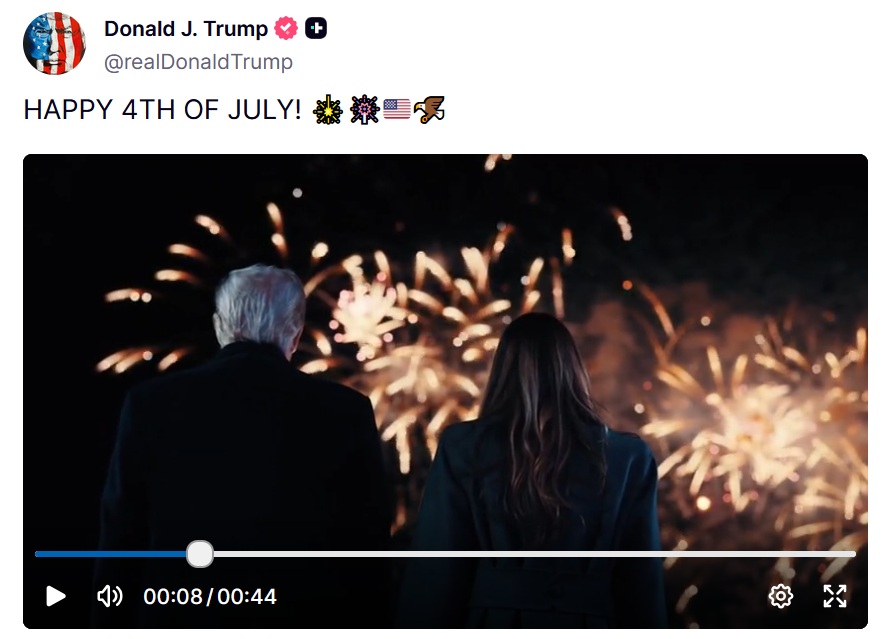The width and height of the screenshot is (886, 639).
Task: Click the purple sparkler emoji
Action: (364, 110)
